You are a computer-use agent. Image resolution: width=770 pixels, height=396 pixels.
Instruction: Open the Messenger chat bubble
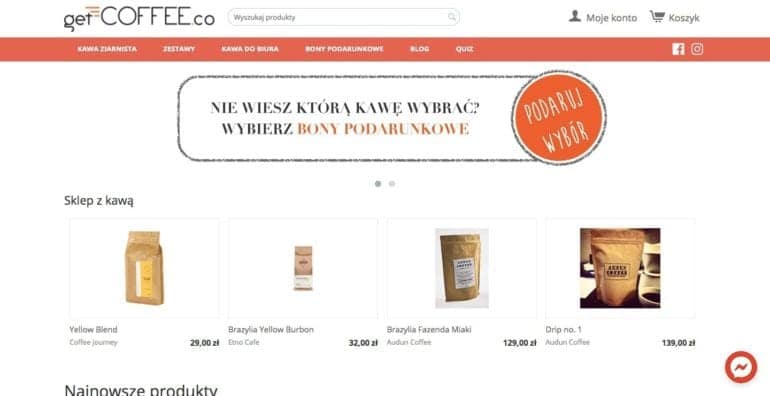[741, 367]
